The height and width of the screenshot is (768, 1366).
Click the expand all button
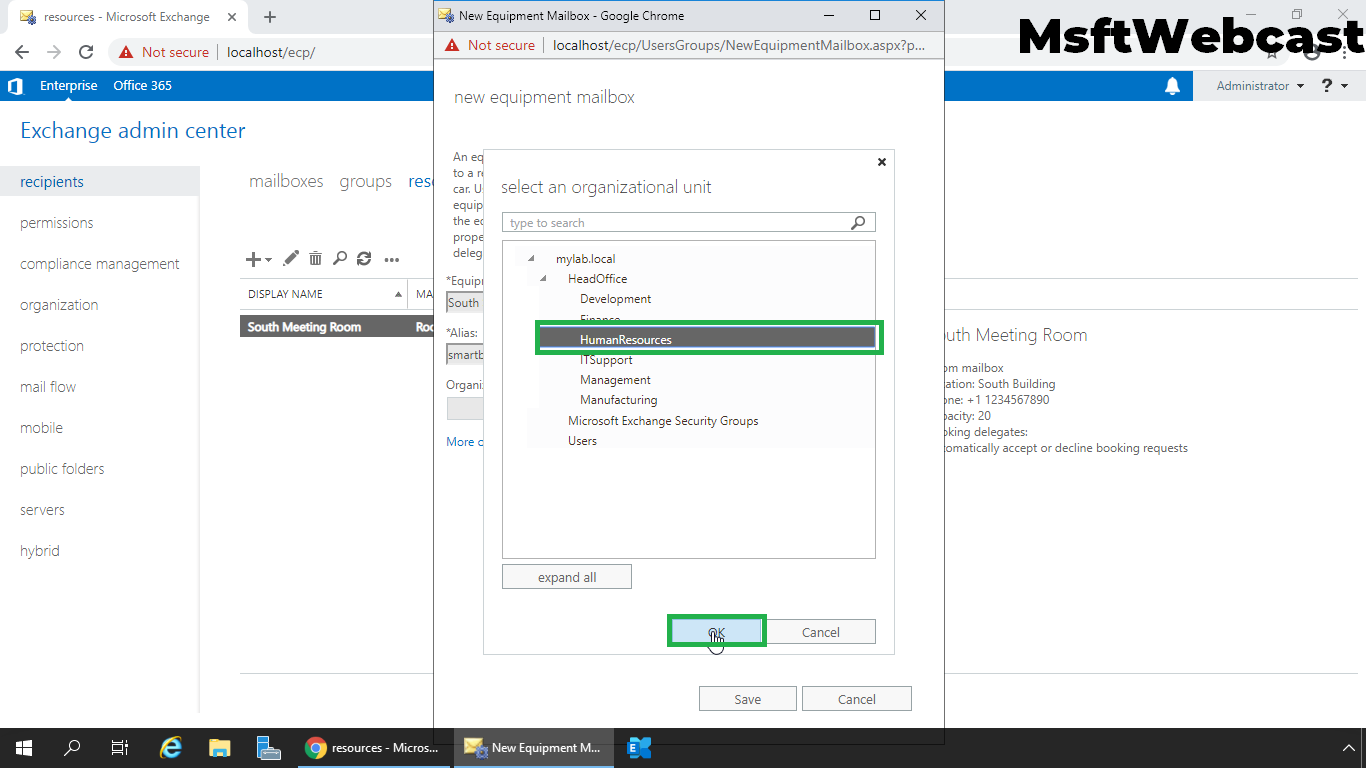[x=567, y=577]
